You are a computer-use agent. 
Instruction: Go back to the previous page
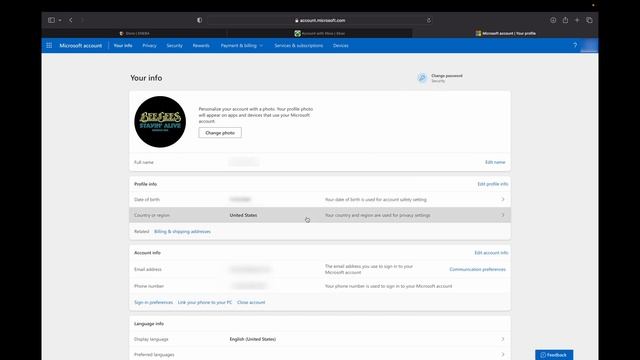(x=71, y=20)
